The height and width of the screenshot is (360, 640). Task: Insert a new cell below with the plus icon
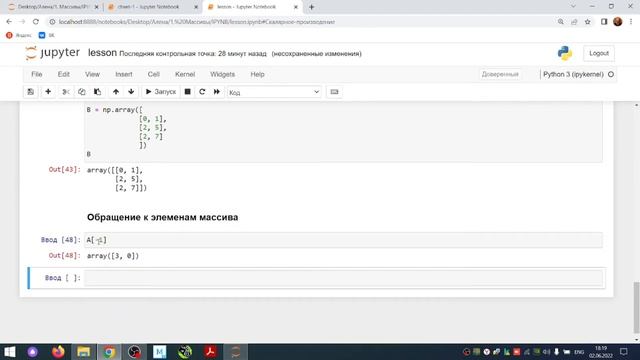click(x=48, y=92)
